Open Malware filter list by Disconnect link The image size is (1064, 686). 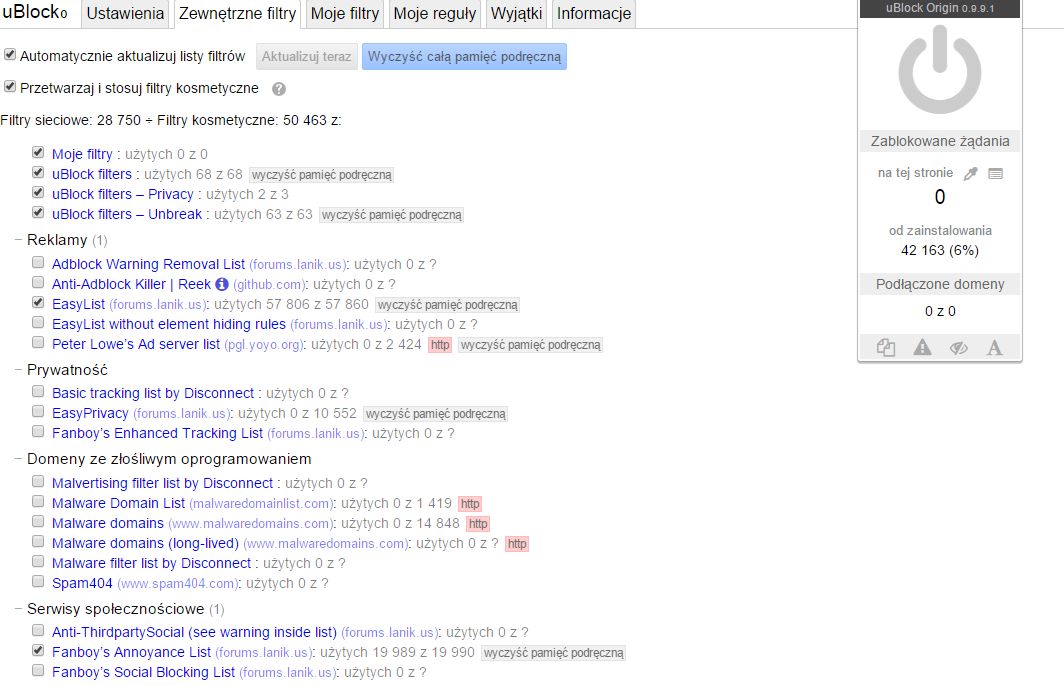151,564
